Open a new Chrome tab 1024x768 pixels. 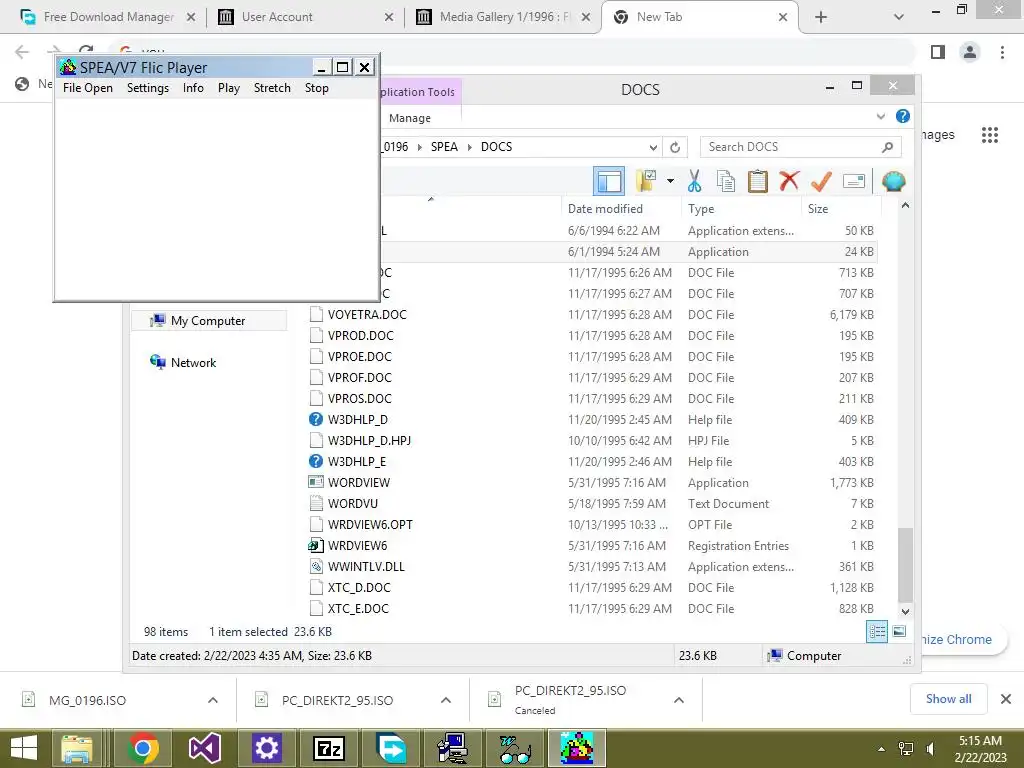(x=821, y=17)
